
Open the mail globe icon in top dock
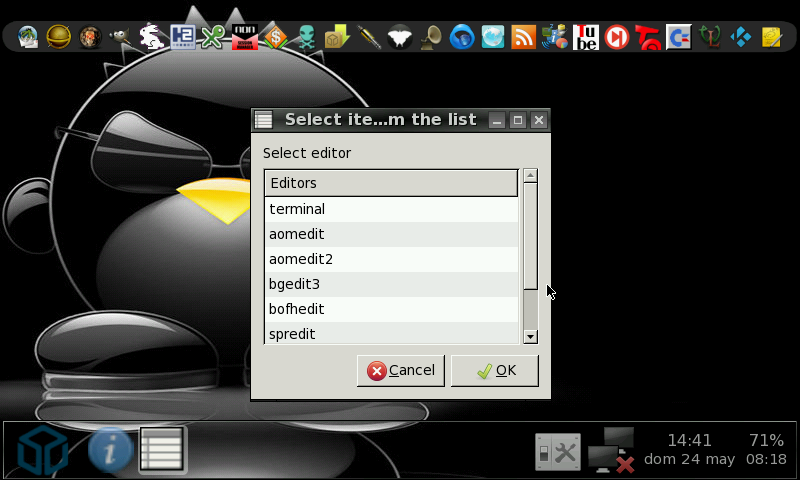point(28,37)
